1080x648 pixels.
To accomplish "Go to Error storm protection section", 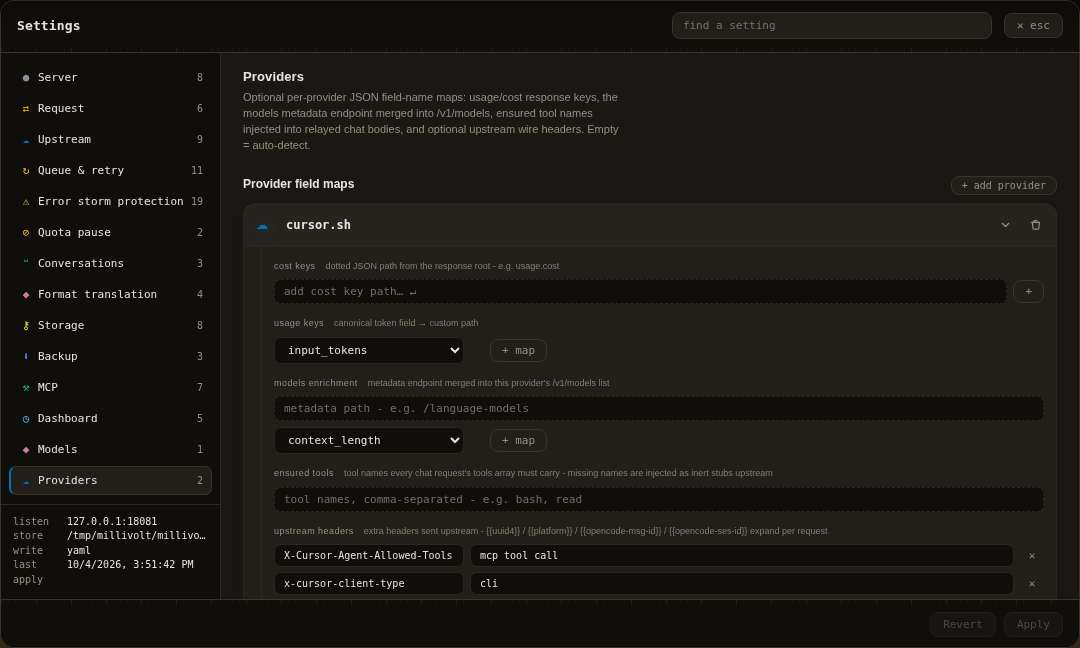I will (x=110, y=202).
